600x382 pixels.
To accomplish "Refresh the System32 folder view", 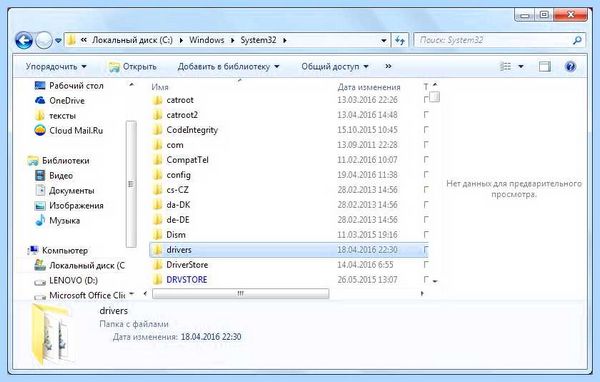I will [399, 40].
